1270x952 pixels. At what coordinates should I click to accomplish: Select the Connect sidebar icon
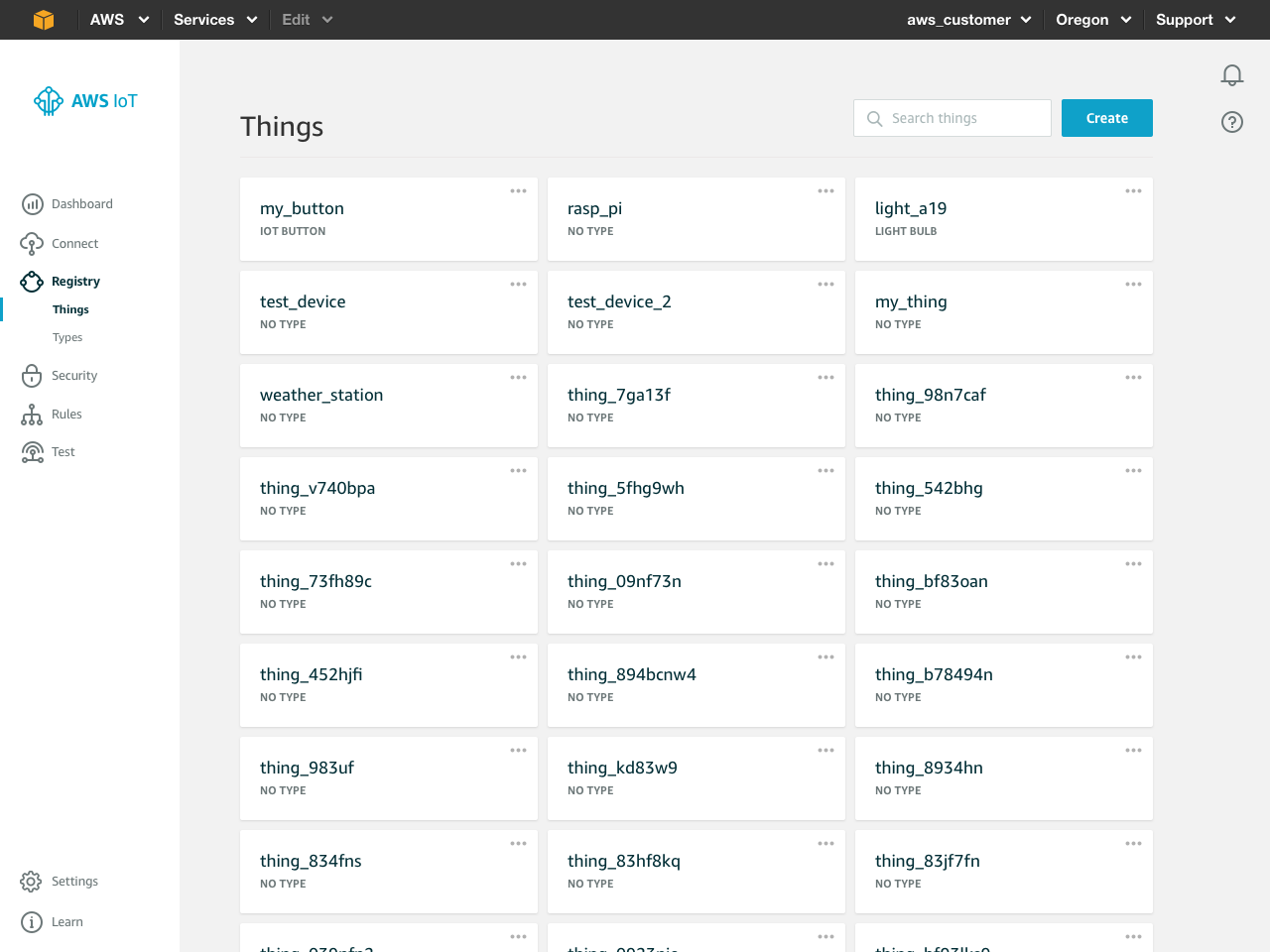point(32,244)
